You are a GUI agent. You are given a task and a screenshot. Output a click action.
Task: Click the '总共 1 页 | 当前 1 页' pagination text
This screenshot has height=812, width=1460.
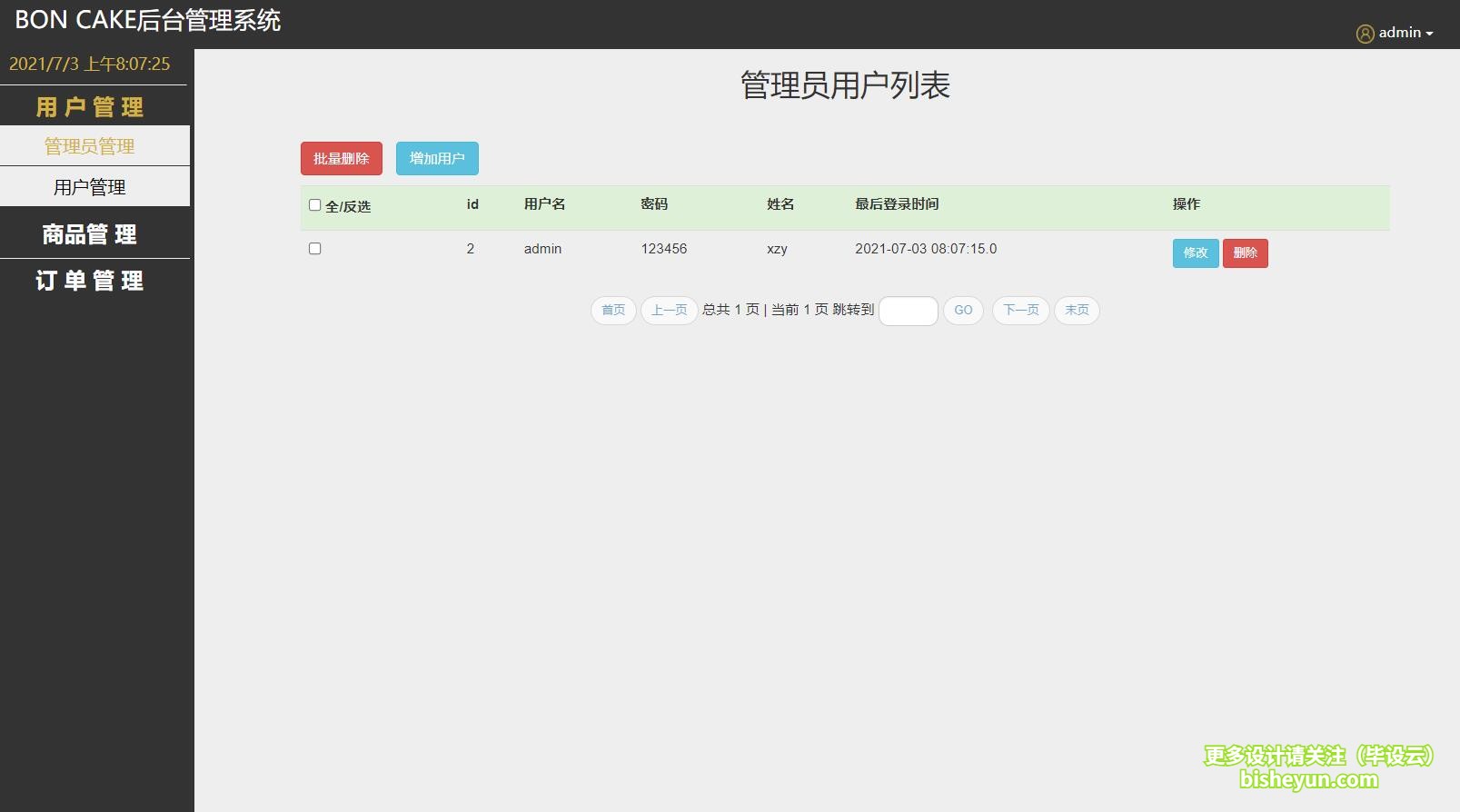pyautogui.click(x=765, y=310)
